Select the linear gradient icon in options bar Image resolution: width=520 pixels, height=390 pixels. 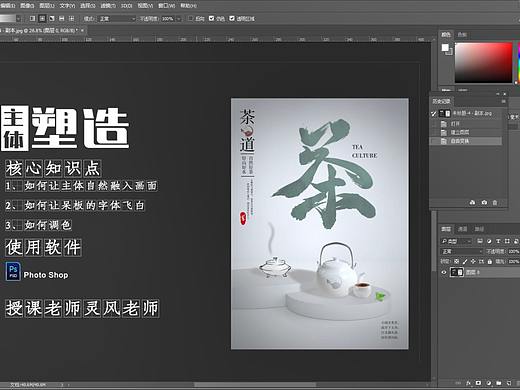pos(32,19)
